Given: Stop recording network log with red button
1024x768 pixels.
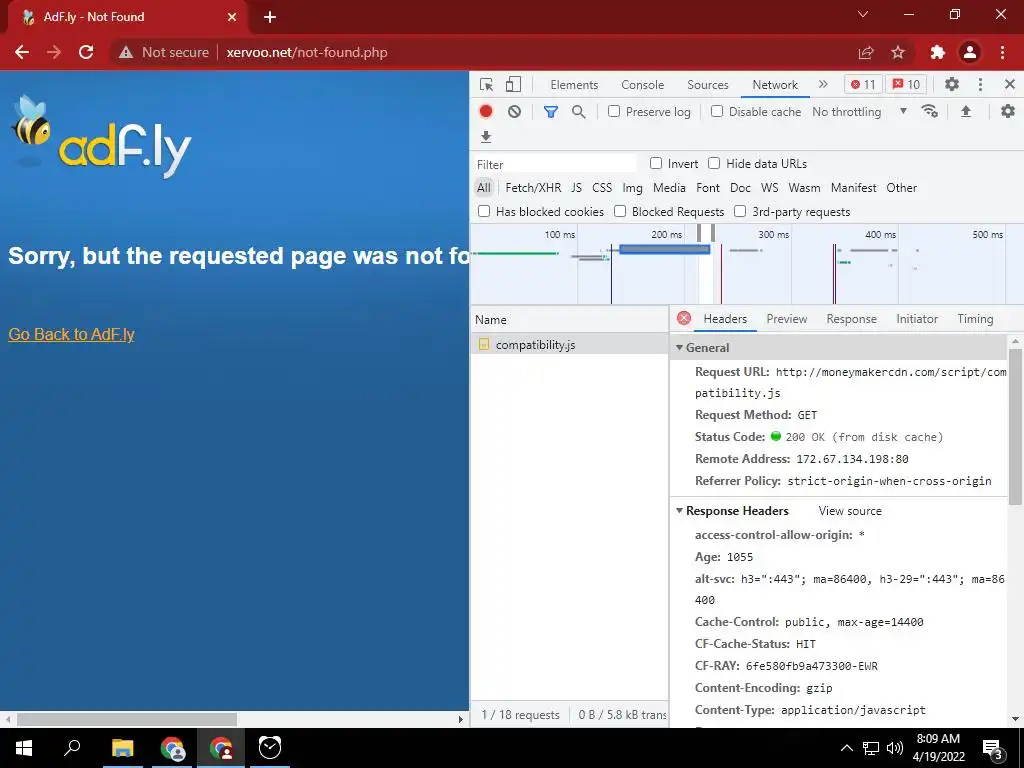Looking at the screenshot, I should (486, 111).
